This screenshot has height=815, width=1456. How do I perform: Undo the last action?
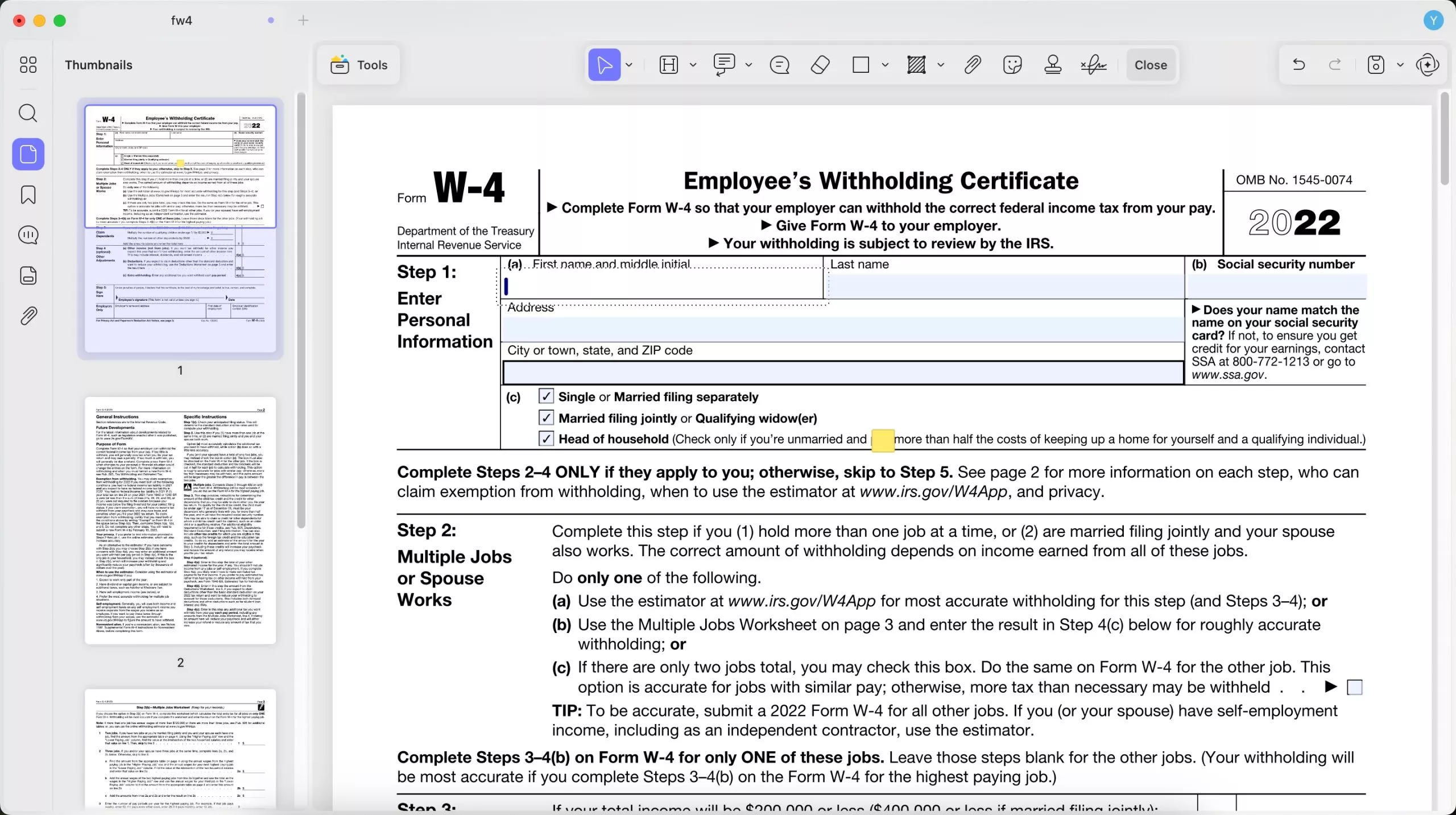point(1298,65)
